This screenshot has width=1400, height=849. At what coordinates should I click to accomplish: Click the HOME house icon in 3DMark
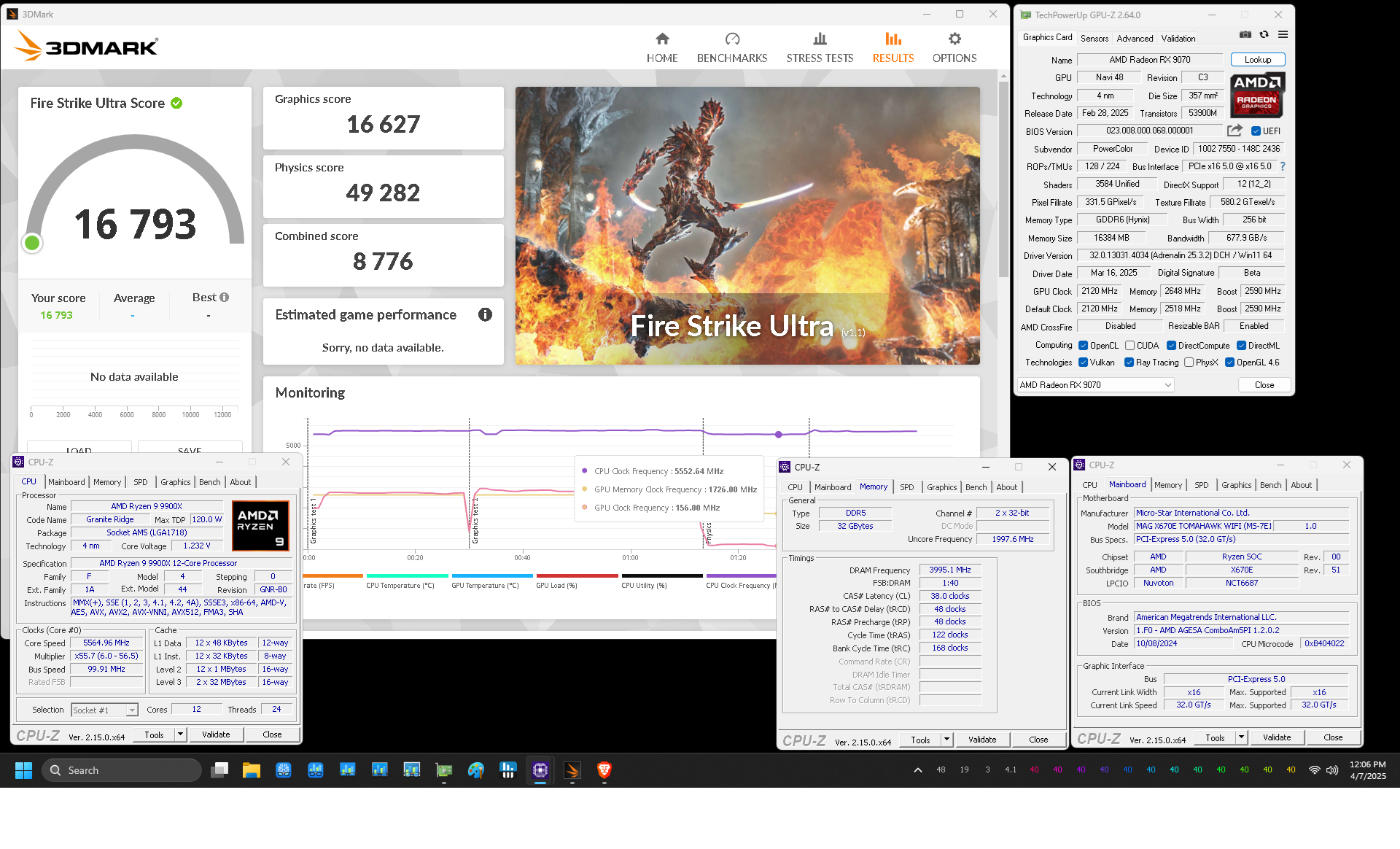tap(662, 39)
